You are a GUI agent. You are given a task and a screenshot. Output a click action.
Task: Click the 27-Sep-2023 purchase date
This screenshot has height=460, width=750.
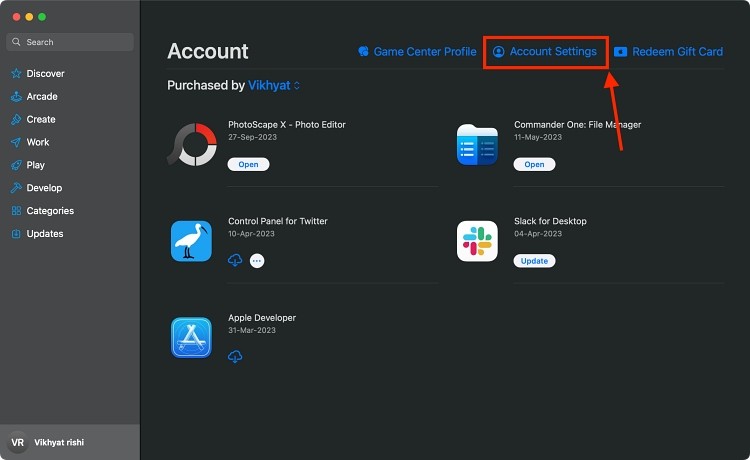253,137
